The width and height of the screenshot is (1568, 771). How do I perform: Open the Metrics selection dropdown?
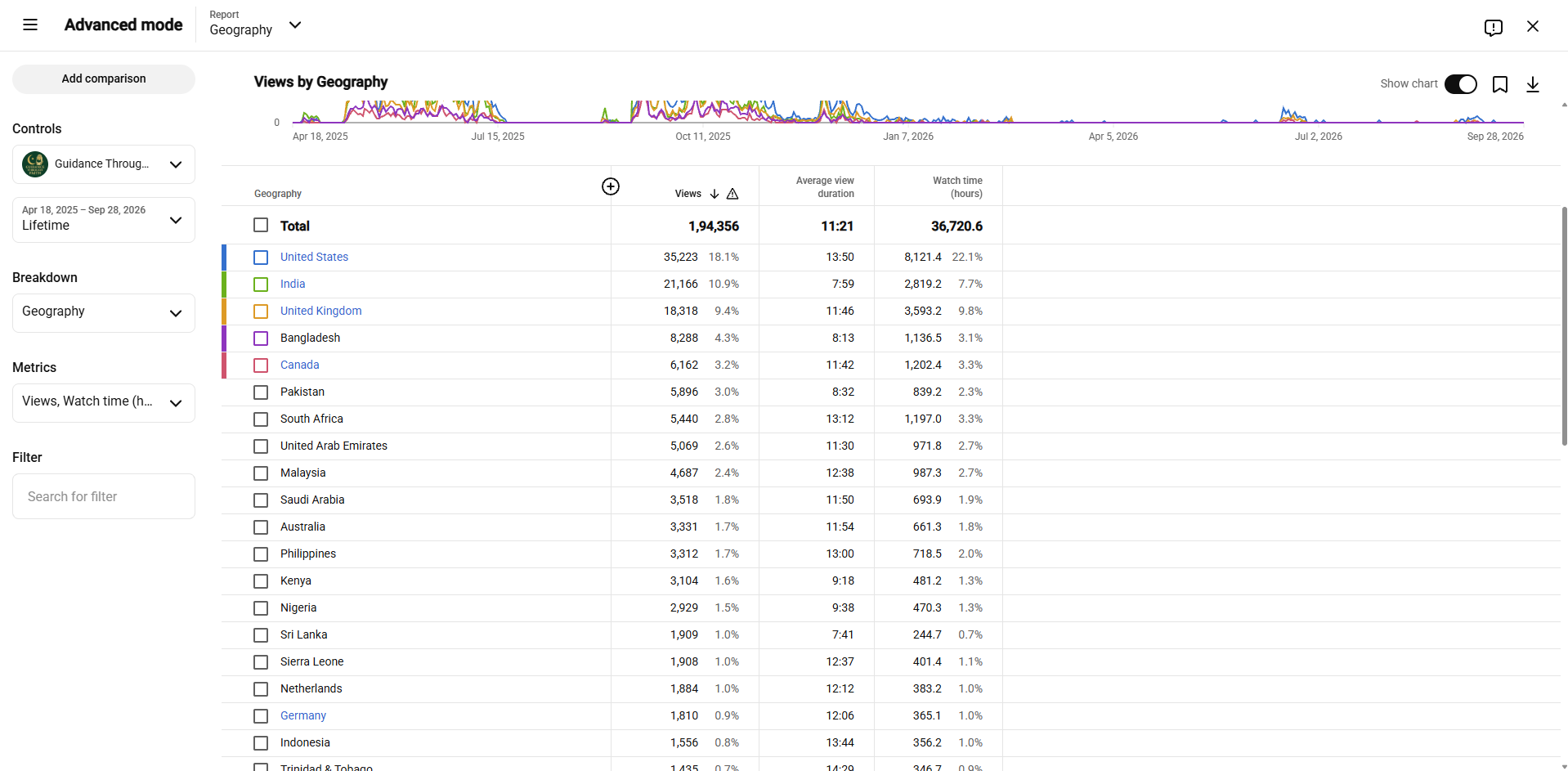click(104, 403)
